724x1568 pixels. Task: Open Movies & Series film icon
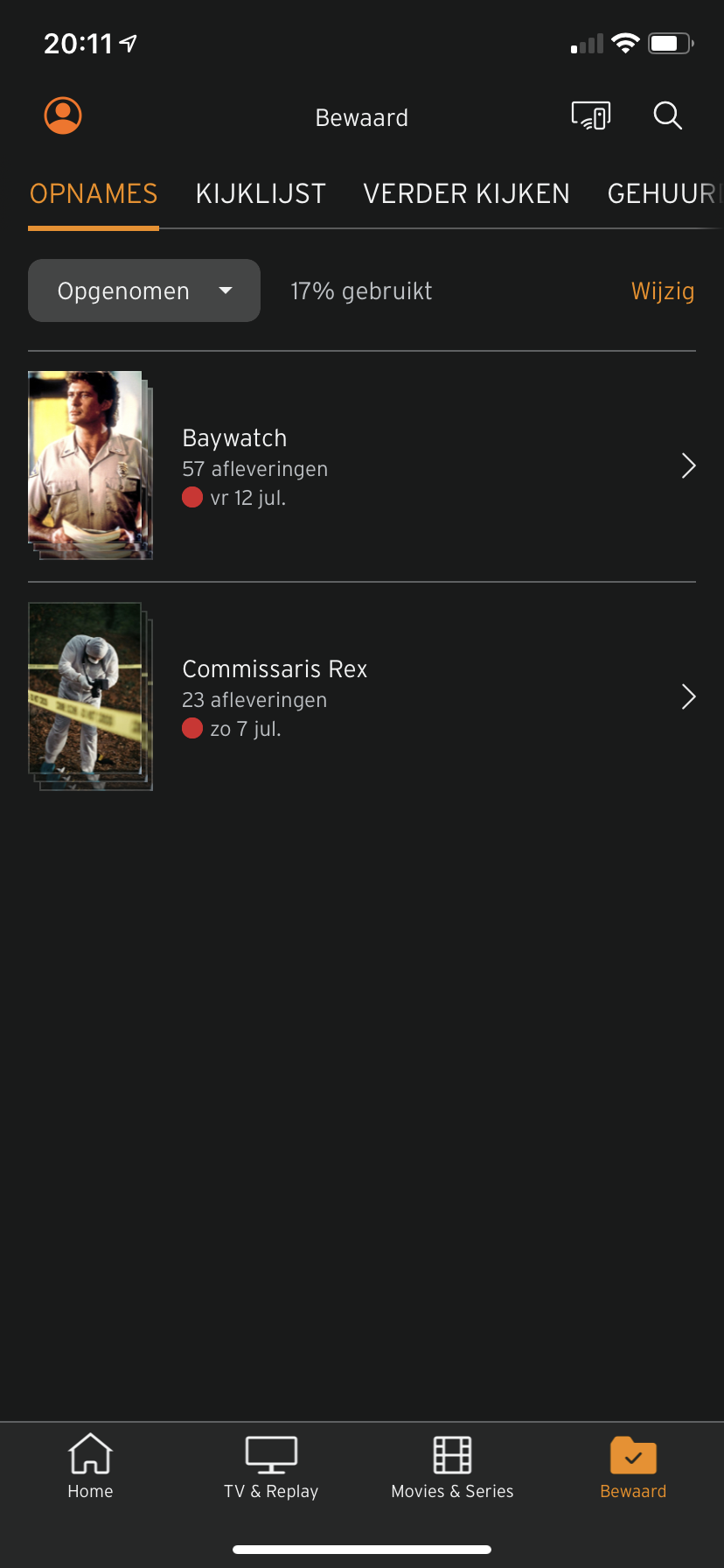point(452,1454)
